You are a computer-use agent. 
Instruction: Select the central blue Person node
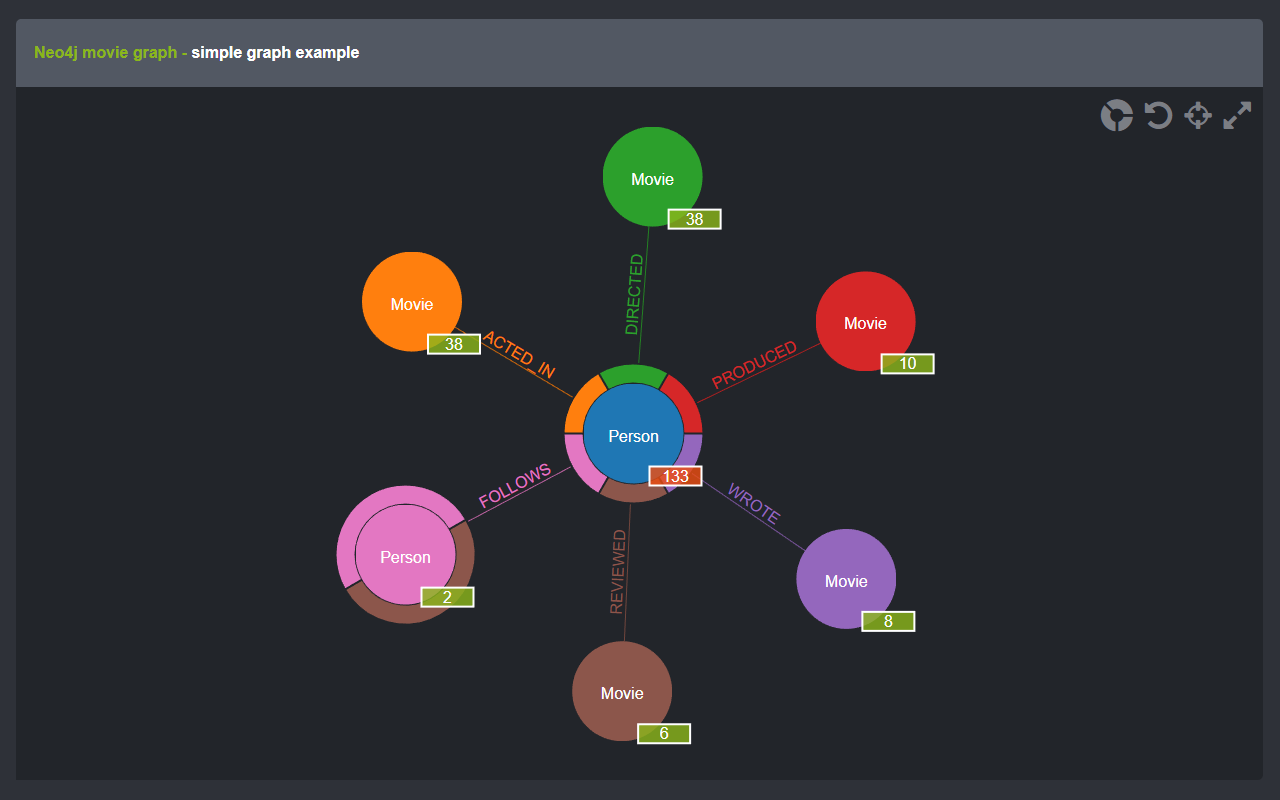[x=634, y=436]
